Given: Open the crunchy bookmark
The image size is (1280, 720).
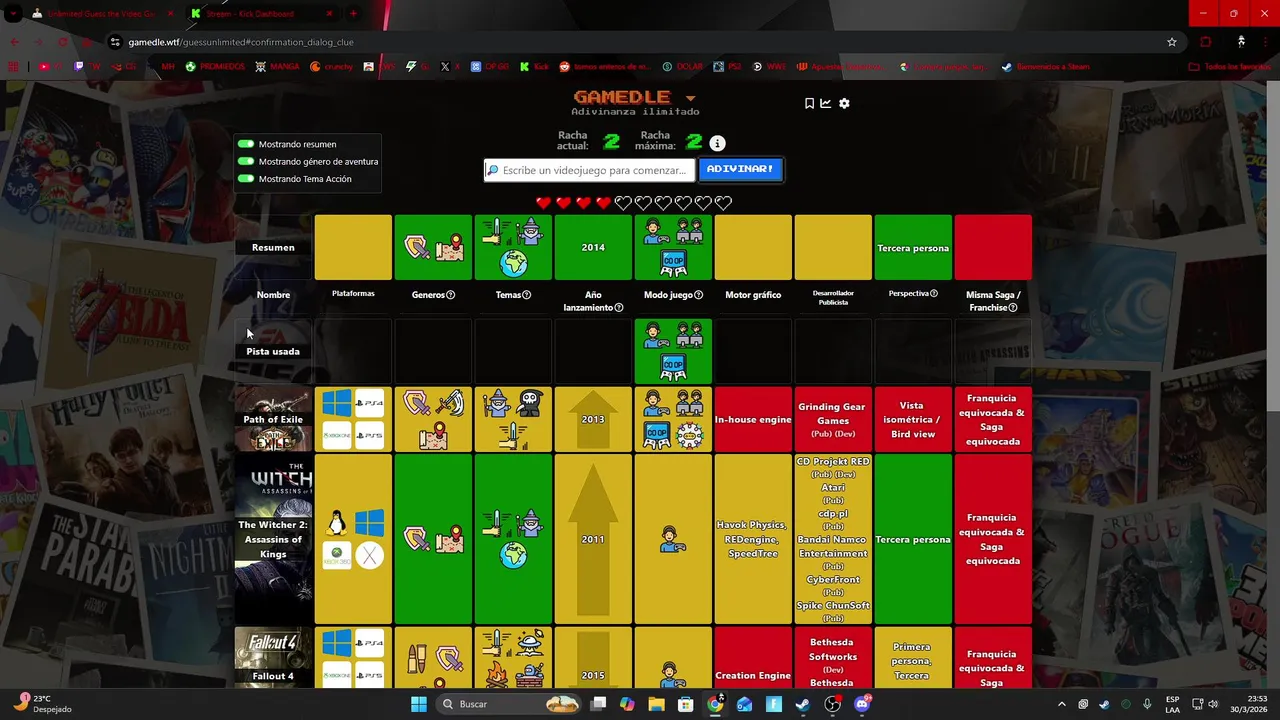Looking at the screenshot, I should click(331, 67).
